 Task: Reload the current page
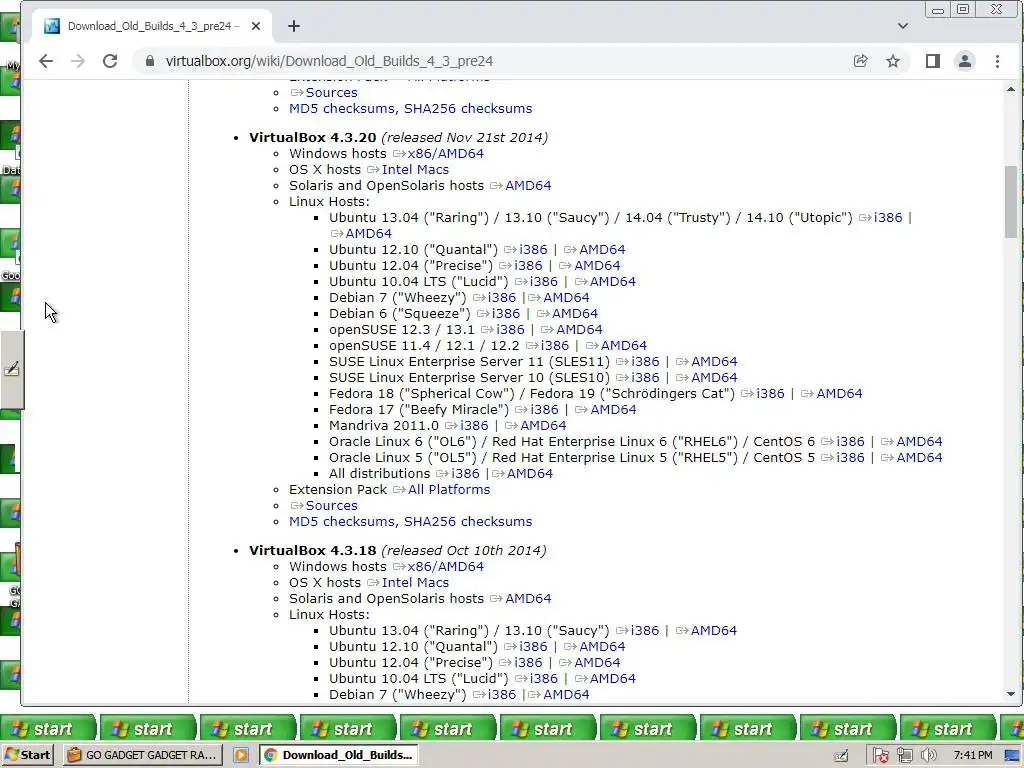pos(110,61)
